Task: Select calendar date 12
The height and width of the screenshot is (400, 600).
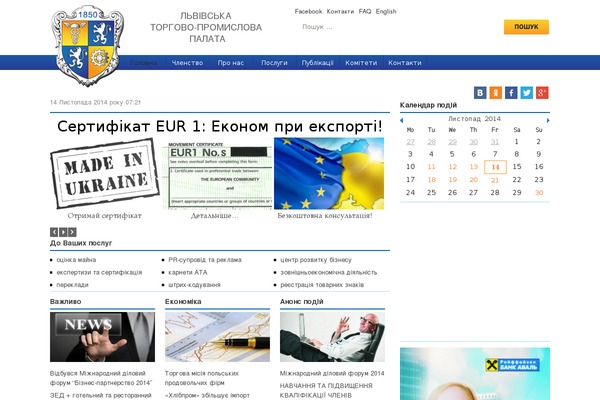Action: [453, 167]
